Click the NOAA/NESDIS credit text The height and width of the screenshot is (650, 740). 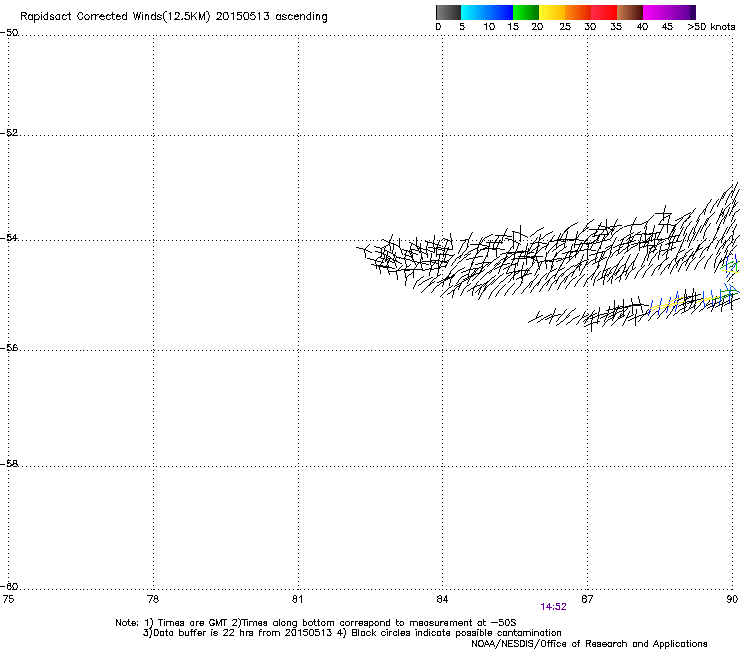[x=589, y=643]
